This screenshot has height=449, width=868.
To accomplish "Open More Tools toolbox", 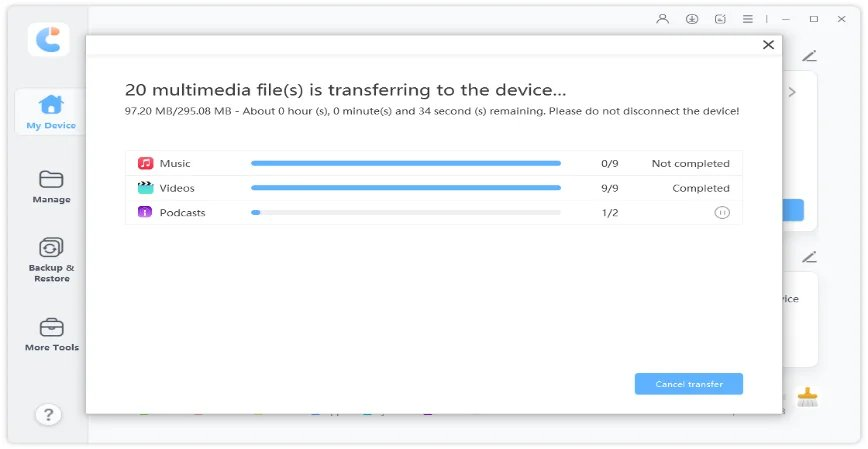I will (x=51, y=334).
